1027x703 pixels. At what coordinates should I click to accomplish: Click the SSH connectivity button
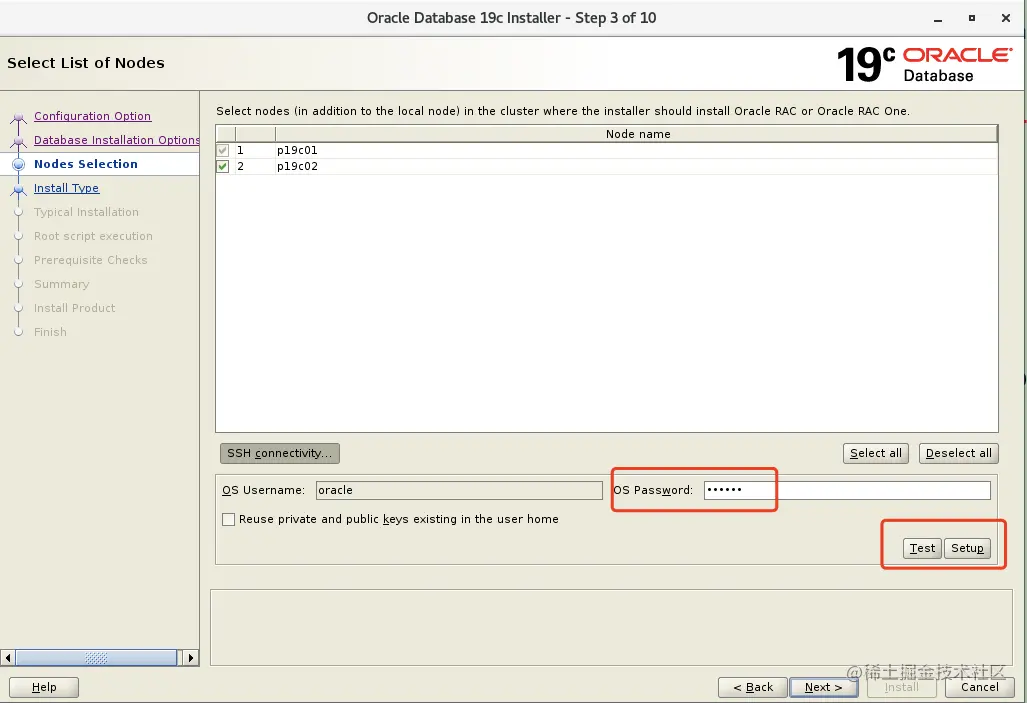point(280,453)
